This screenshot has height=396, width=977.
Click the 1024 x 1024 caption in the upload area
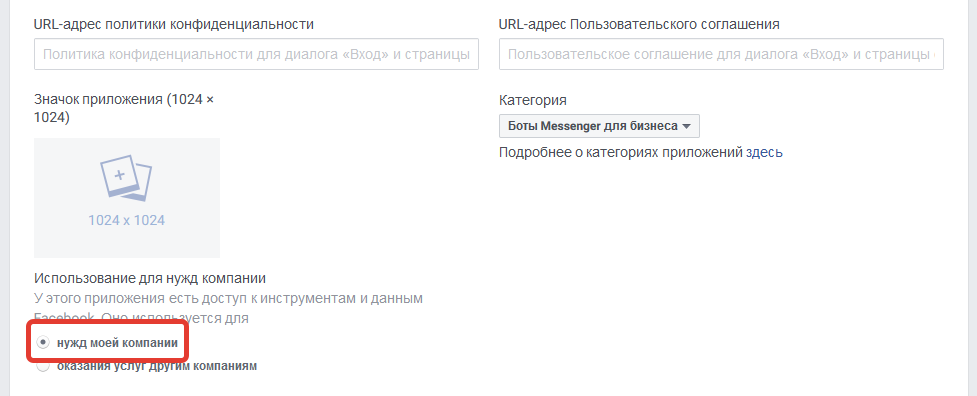126,220
